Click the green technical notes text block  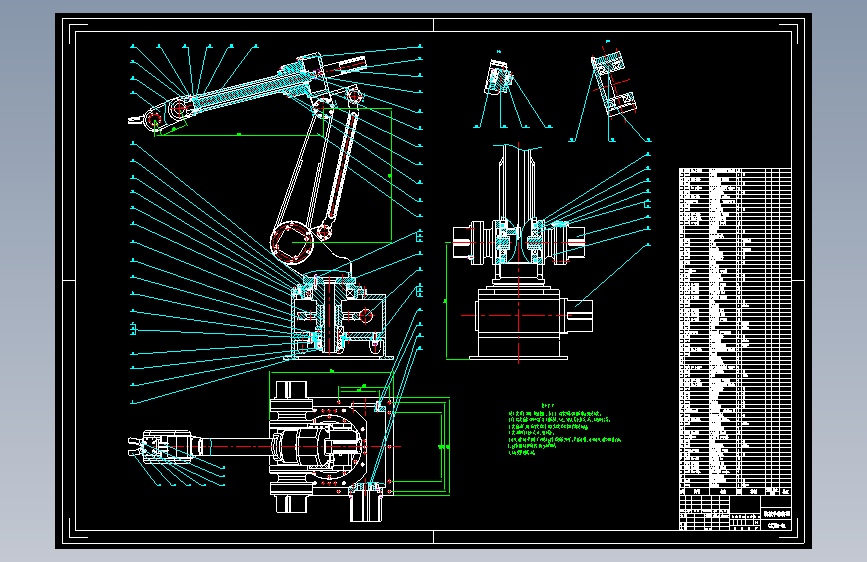pyautogui.click(x=564, y=430)
